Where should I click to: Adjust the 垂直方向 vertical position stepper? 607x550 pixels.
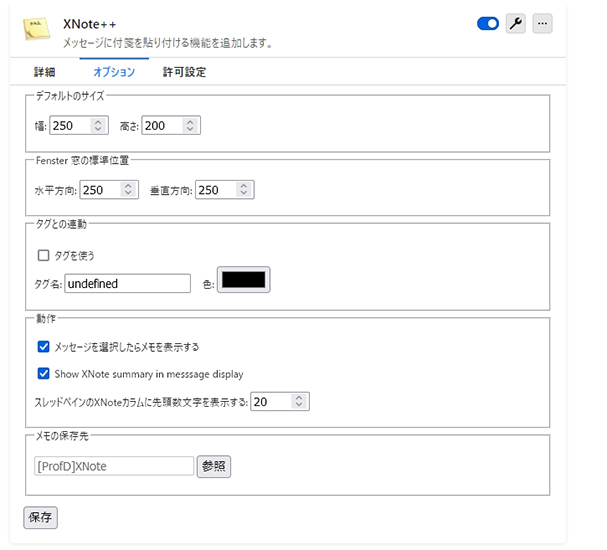(x=245, y=190)
